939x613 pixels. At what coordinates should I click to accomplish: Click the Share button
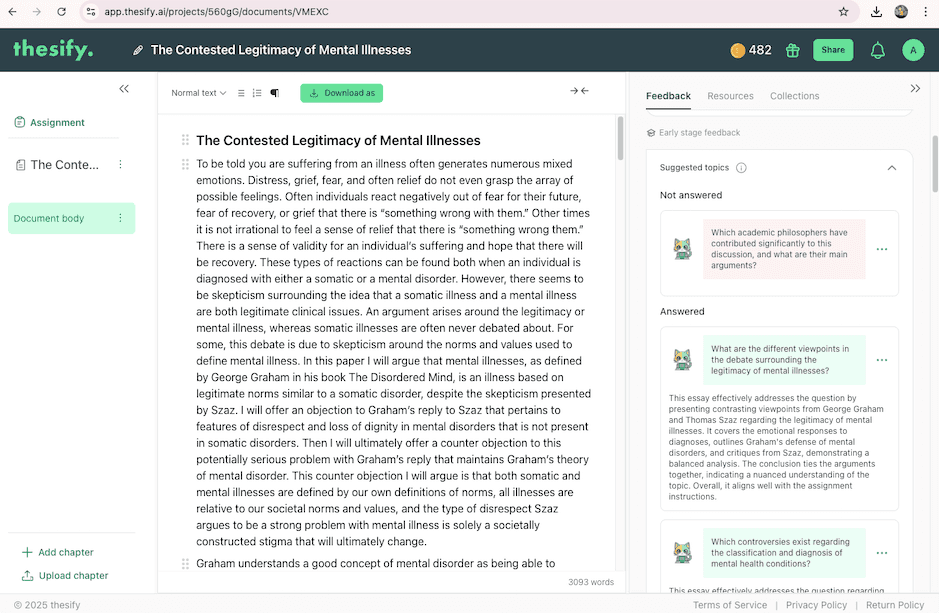coord(832,49)
